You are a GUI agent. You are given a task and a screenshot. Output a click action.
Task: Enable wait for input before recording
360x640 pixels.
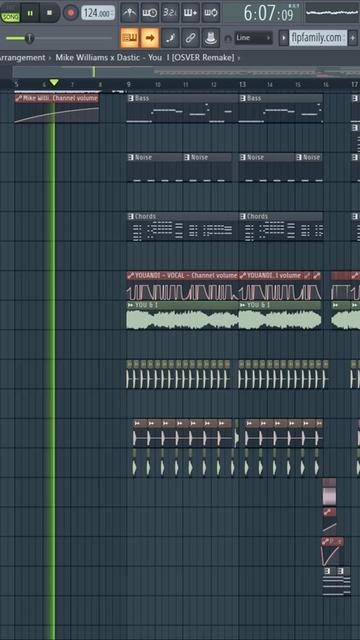[x=150, y=13]
